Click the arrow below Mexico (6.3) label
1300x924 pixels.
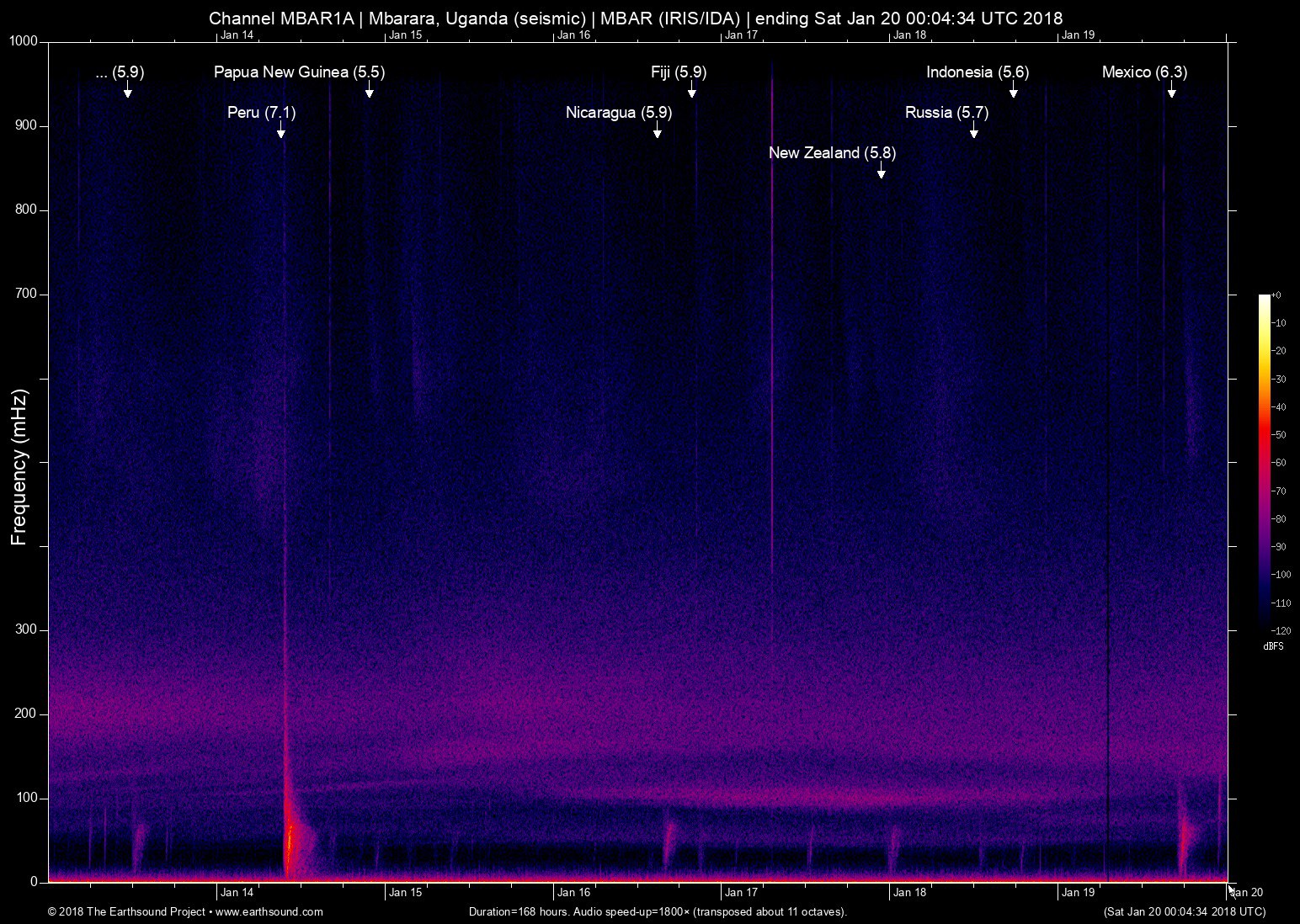[1171, 91]
